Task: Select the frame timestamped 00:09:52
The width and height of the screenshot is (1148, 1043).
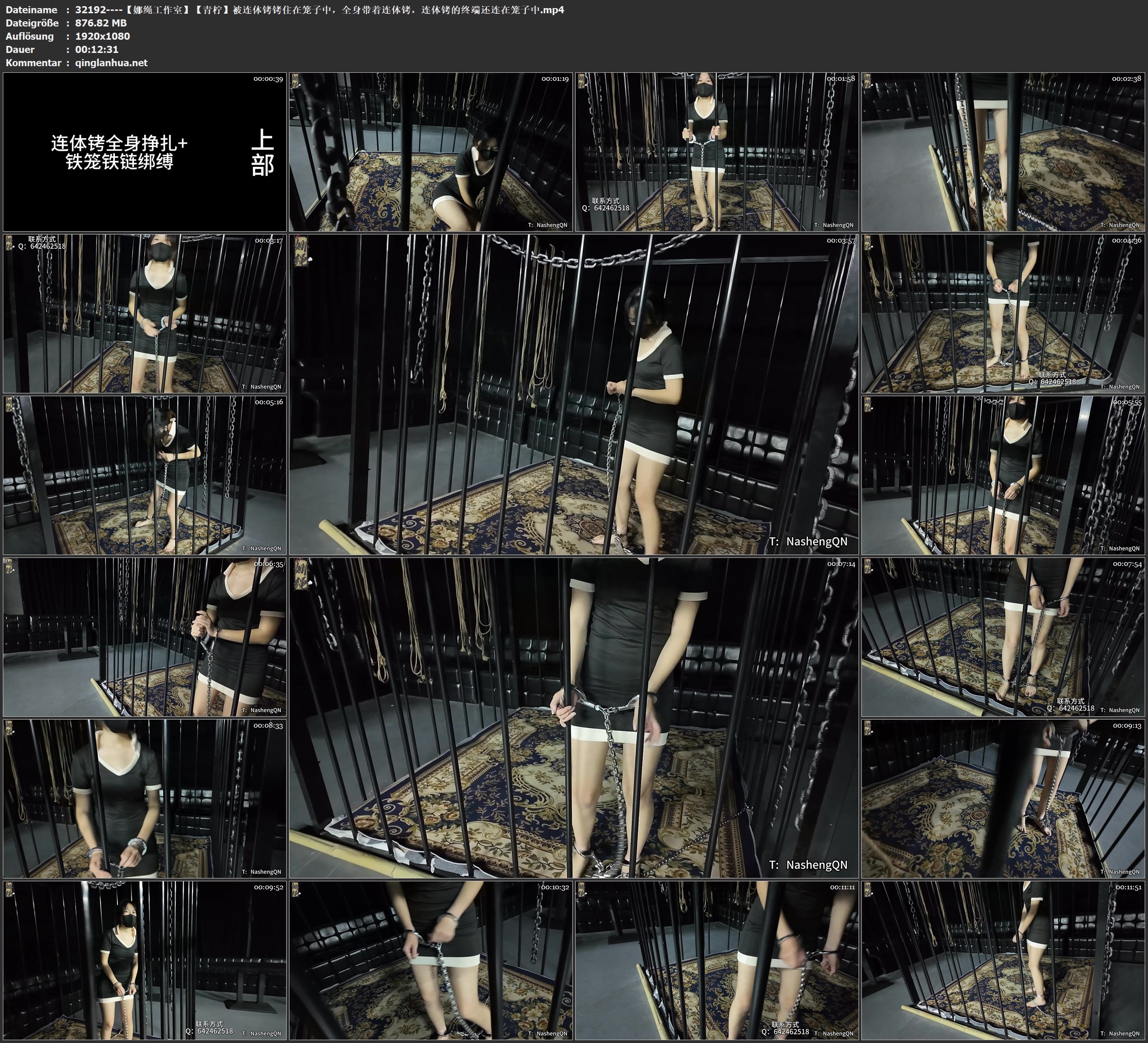Action: pyautogui.click(x=145, y=960)
